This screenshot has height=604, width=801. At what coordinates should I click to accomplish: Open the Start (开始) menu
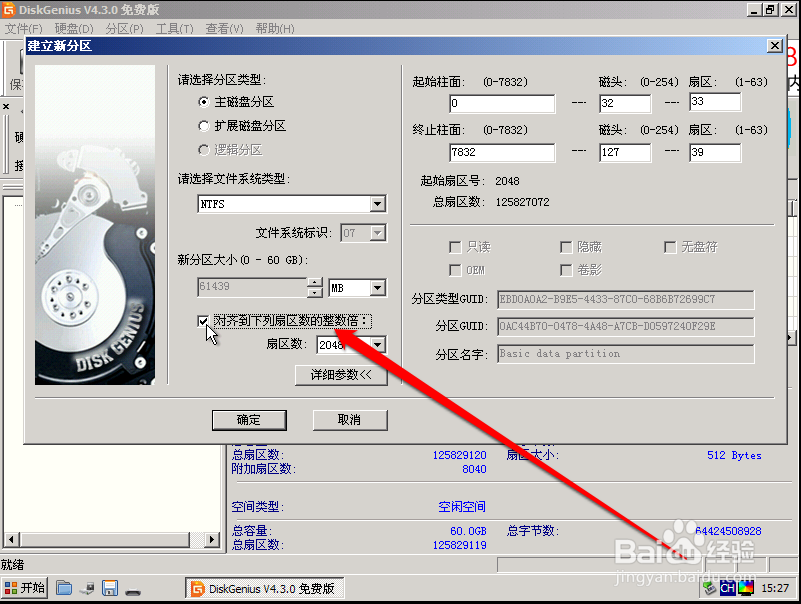pos(22,588)
